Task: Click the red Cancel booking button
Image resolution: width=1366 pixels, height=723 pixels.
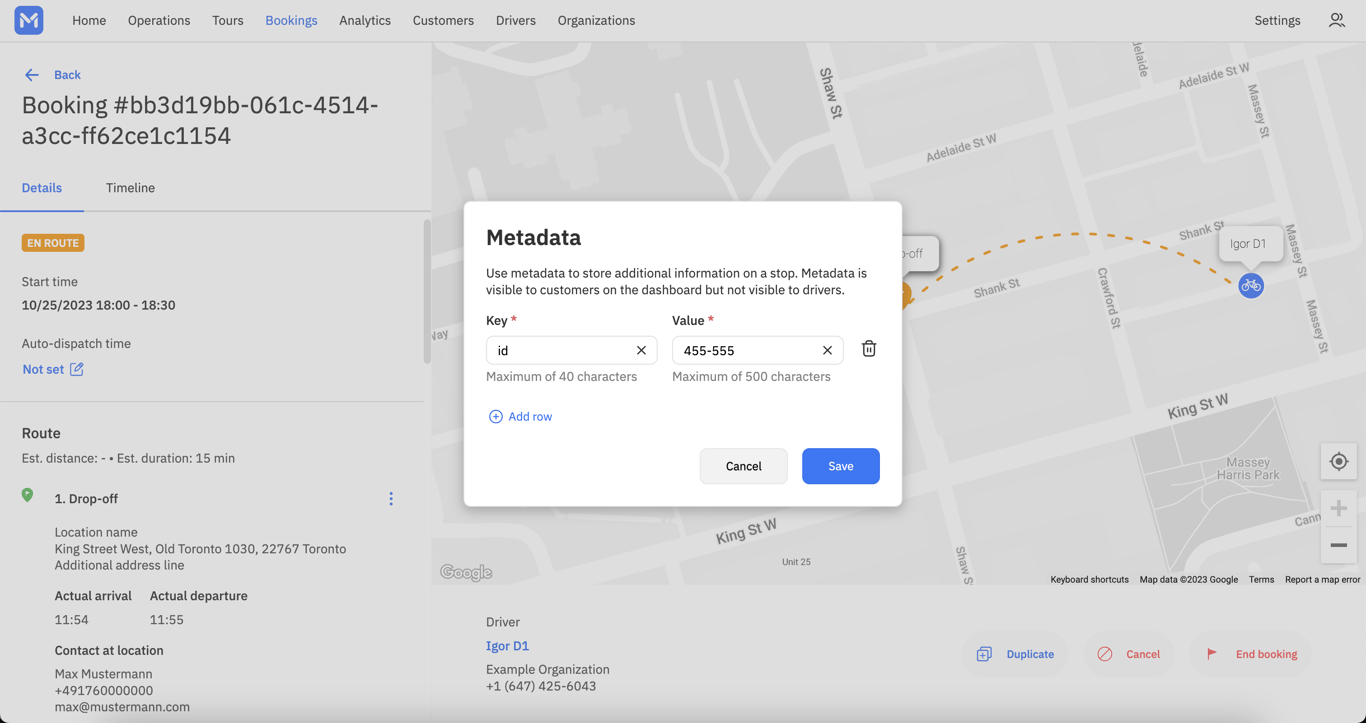Action: pyautogui.click(x=1129, y=654)
